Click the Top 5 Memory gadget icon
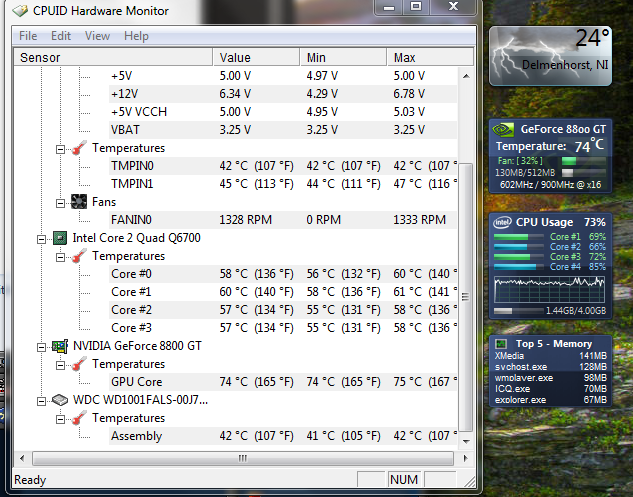Image resolution: width=633 pixels, height=497 pixels. coord(501,344)
